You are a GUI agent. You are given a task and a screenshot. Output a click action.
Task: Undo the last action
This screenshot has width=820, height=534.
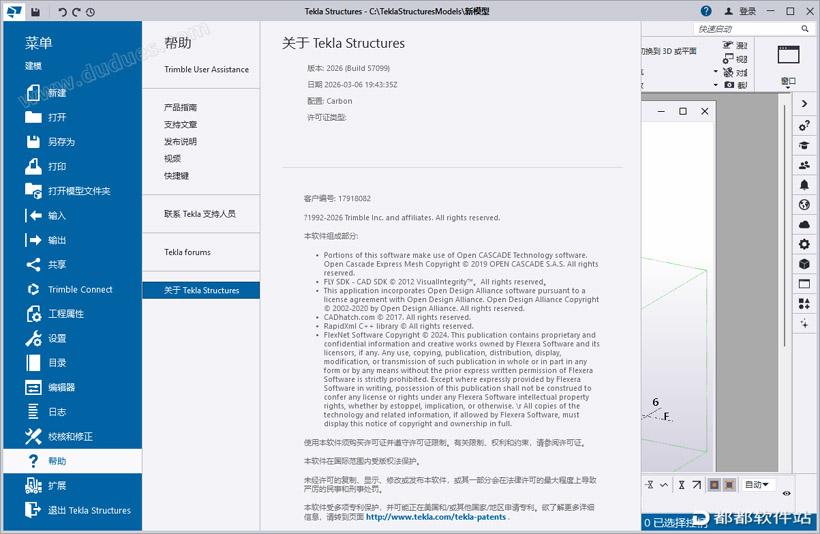point(62,12)
